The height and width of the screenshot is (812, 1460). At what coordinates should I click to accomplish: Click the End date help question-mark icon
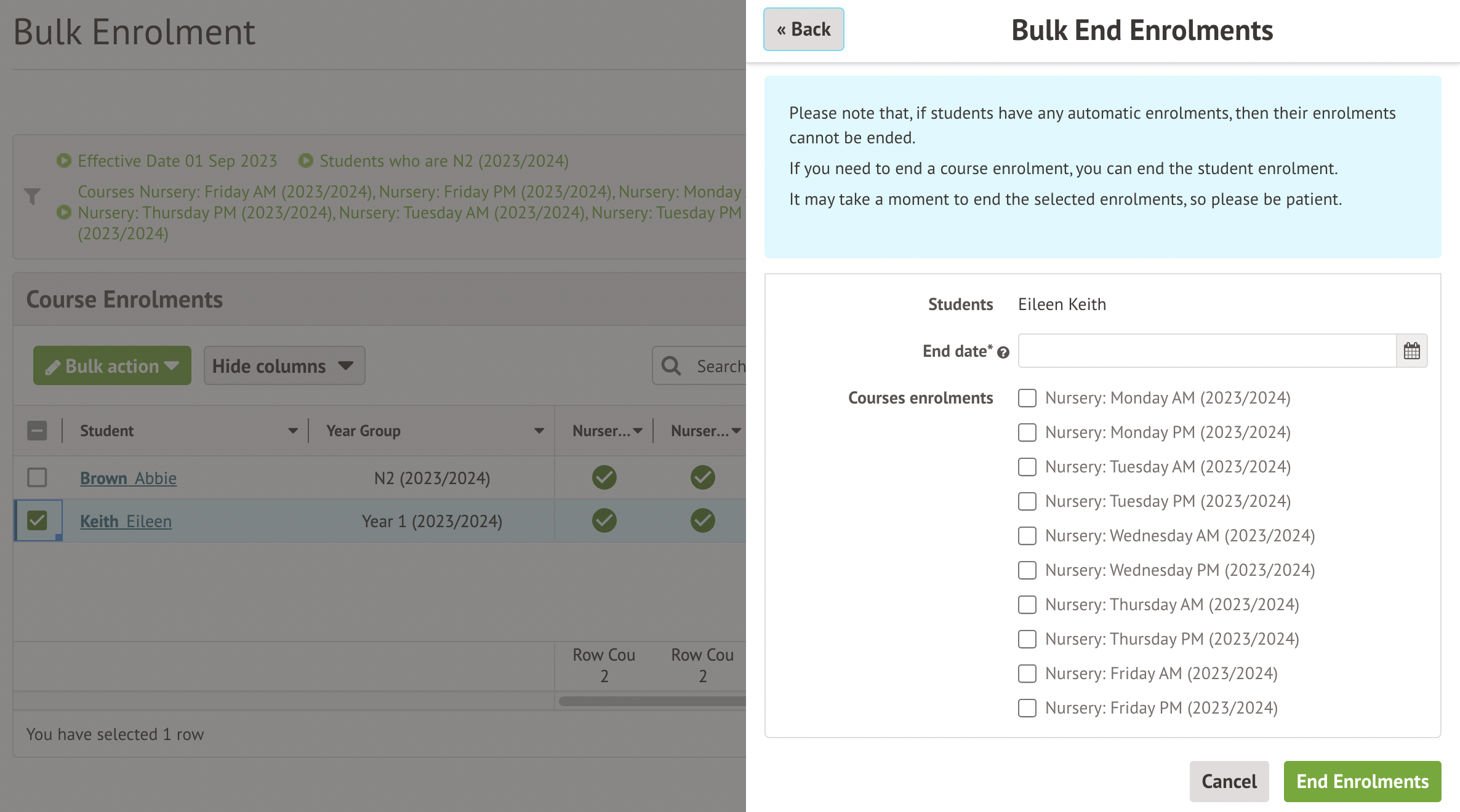click(1003, 352)
